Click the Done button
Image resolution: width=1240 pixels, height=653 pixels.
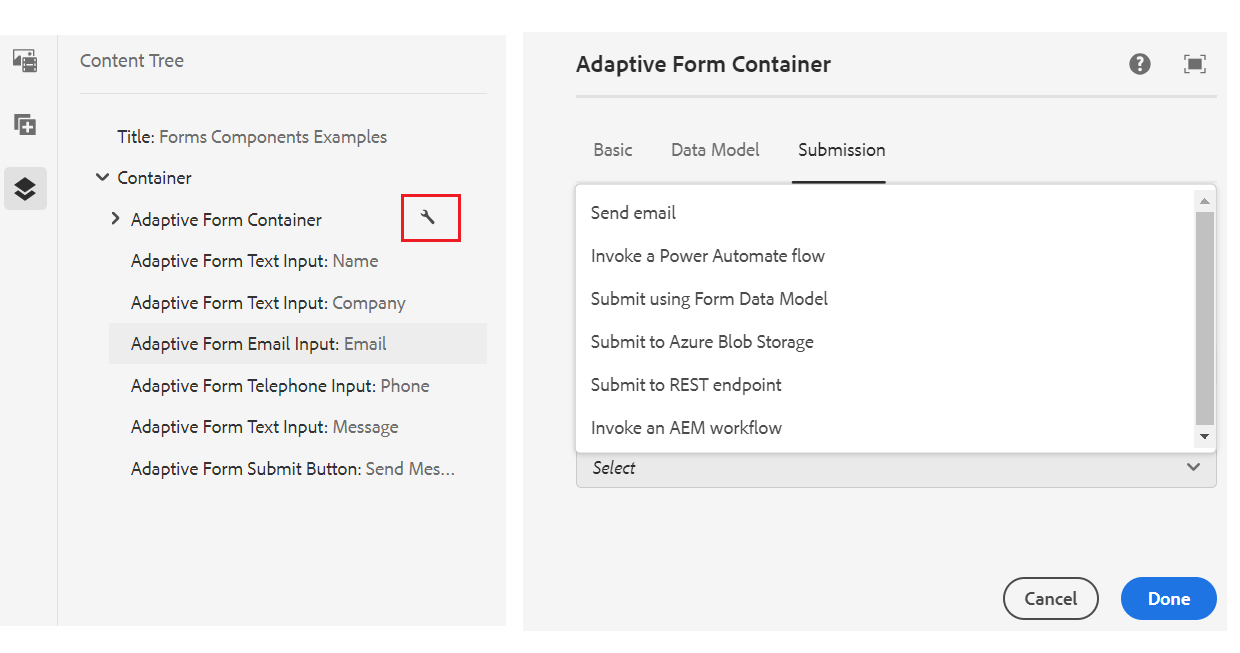tap(1168, 599)
